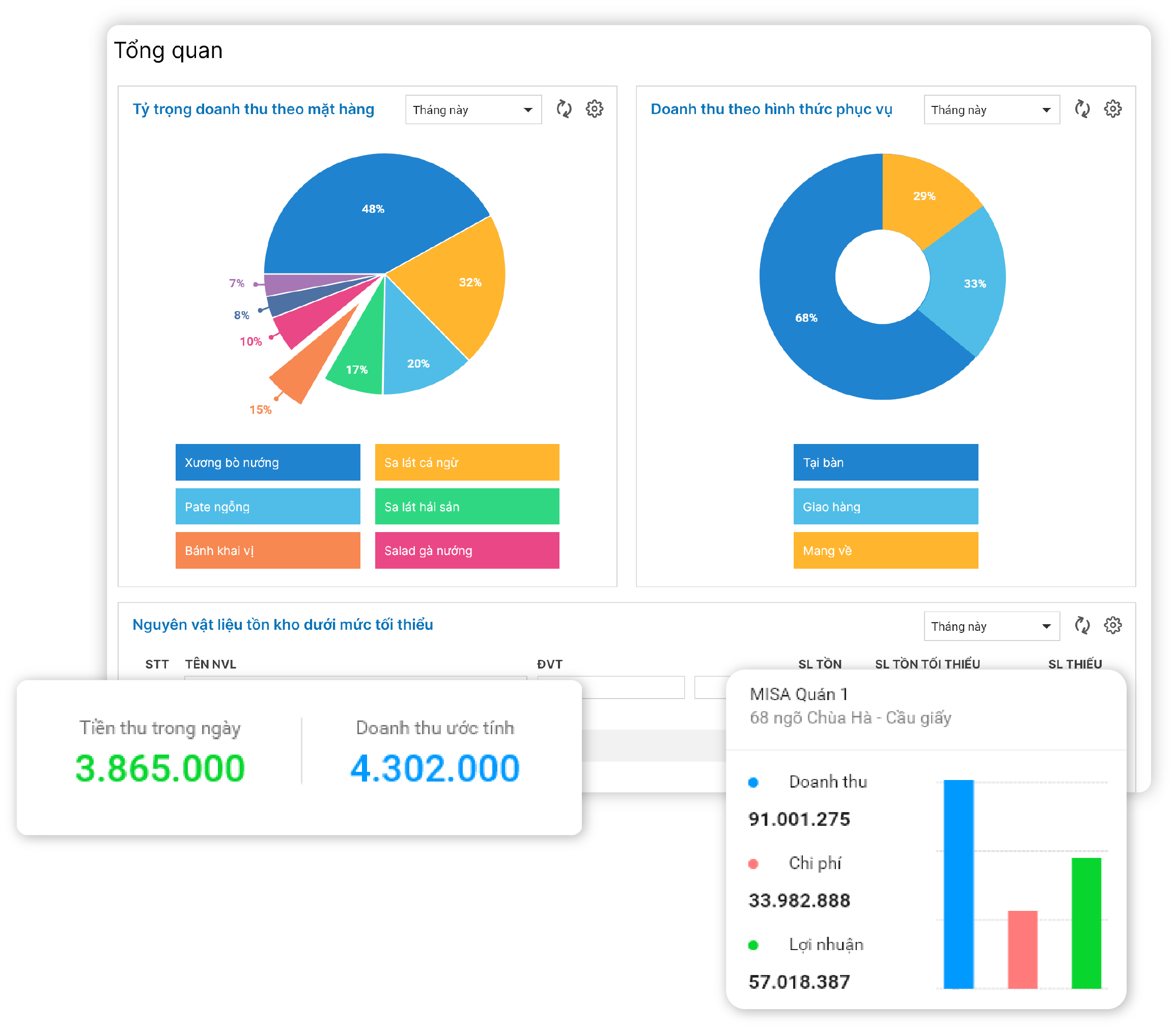Click the Tại bàn legend swatch
Image resolution: width=1176 pixels, height=1030 pixels.
point(885,462)
